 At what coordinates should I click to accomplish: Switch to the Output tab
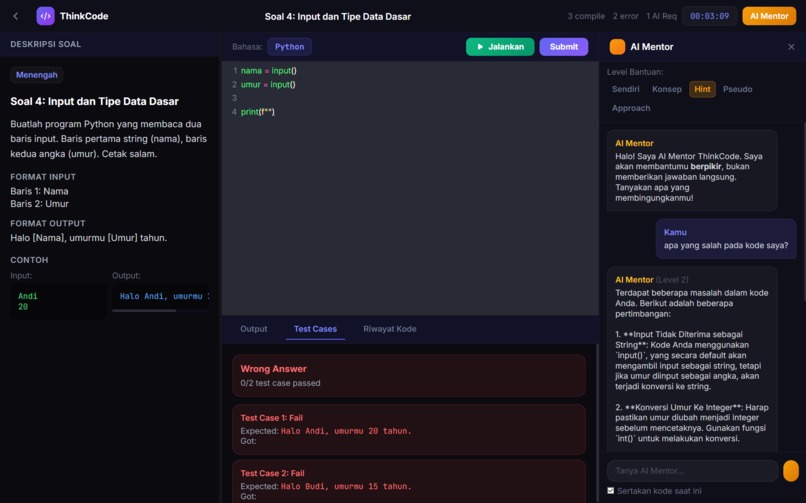(x=253, y=329)
